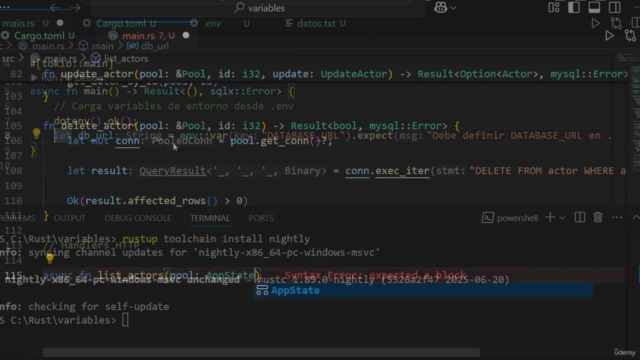Open the DEBUG CONSOLE panel tab
This screenshot has height=360, width=640.
(138, 218)
